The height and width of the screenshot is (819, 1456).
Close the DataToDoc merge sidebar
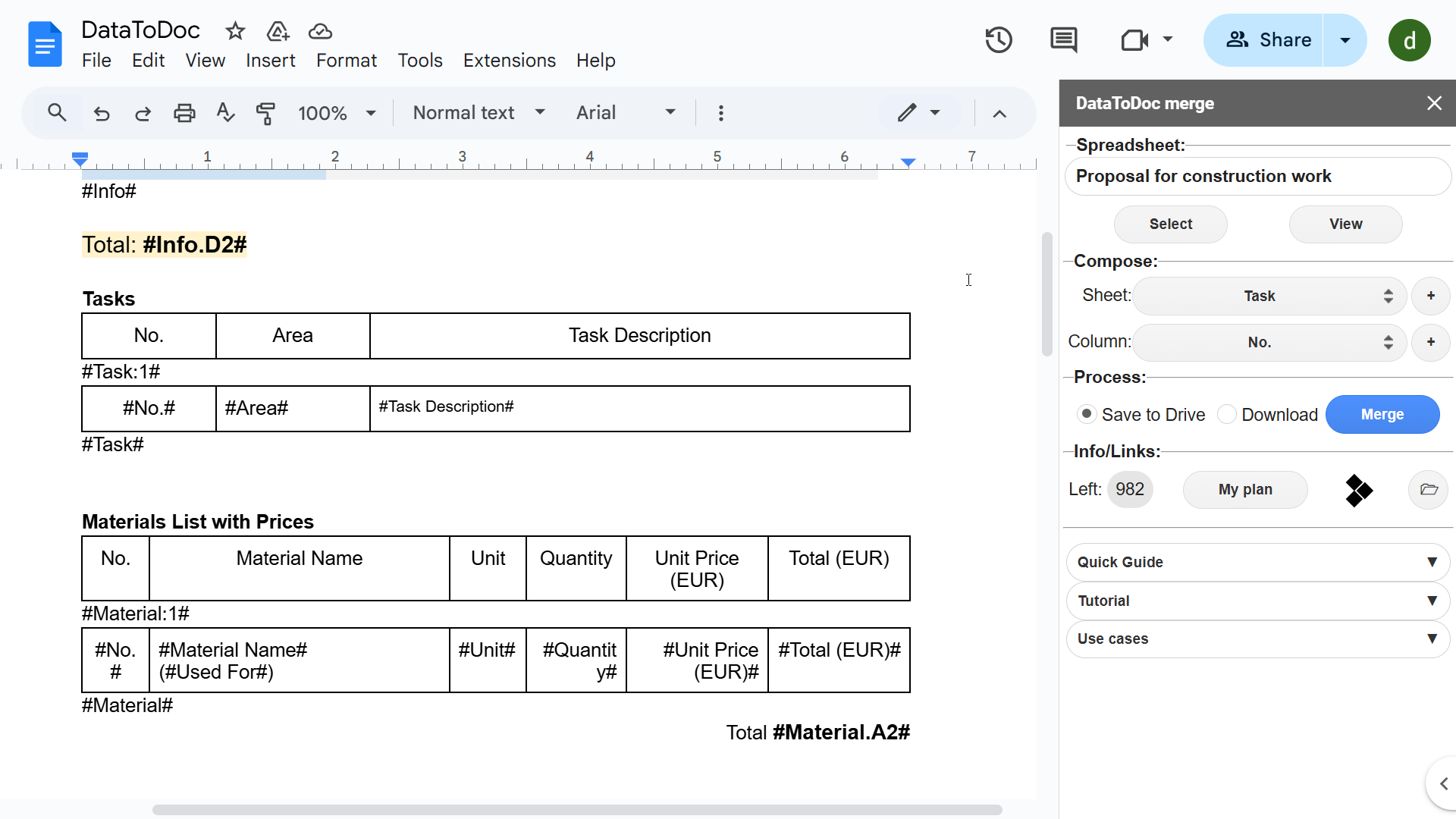pyautogui.click(x=1434, y=103)
